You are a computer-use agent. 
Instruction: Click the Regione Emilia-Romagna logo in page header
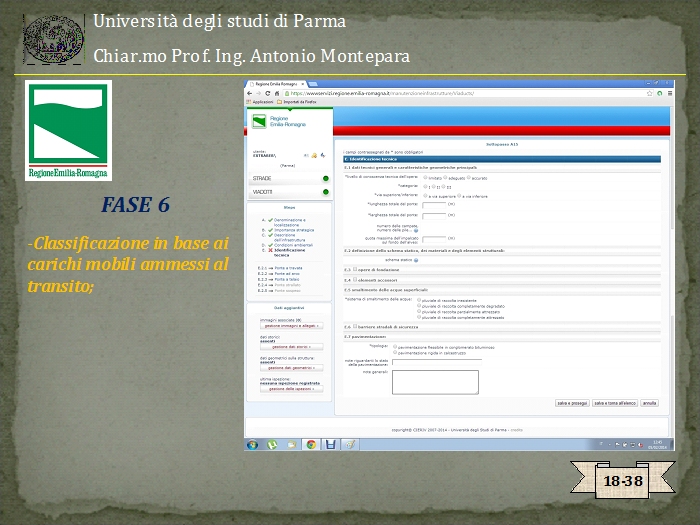click(x=266, y=121)
